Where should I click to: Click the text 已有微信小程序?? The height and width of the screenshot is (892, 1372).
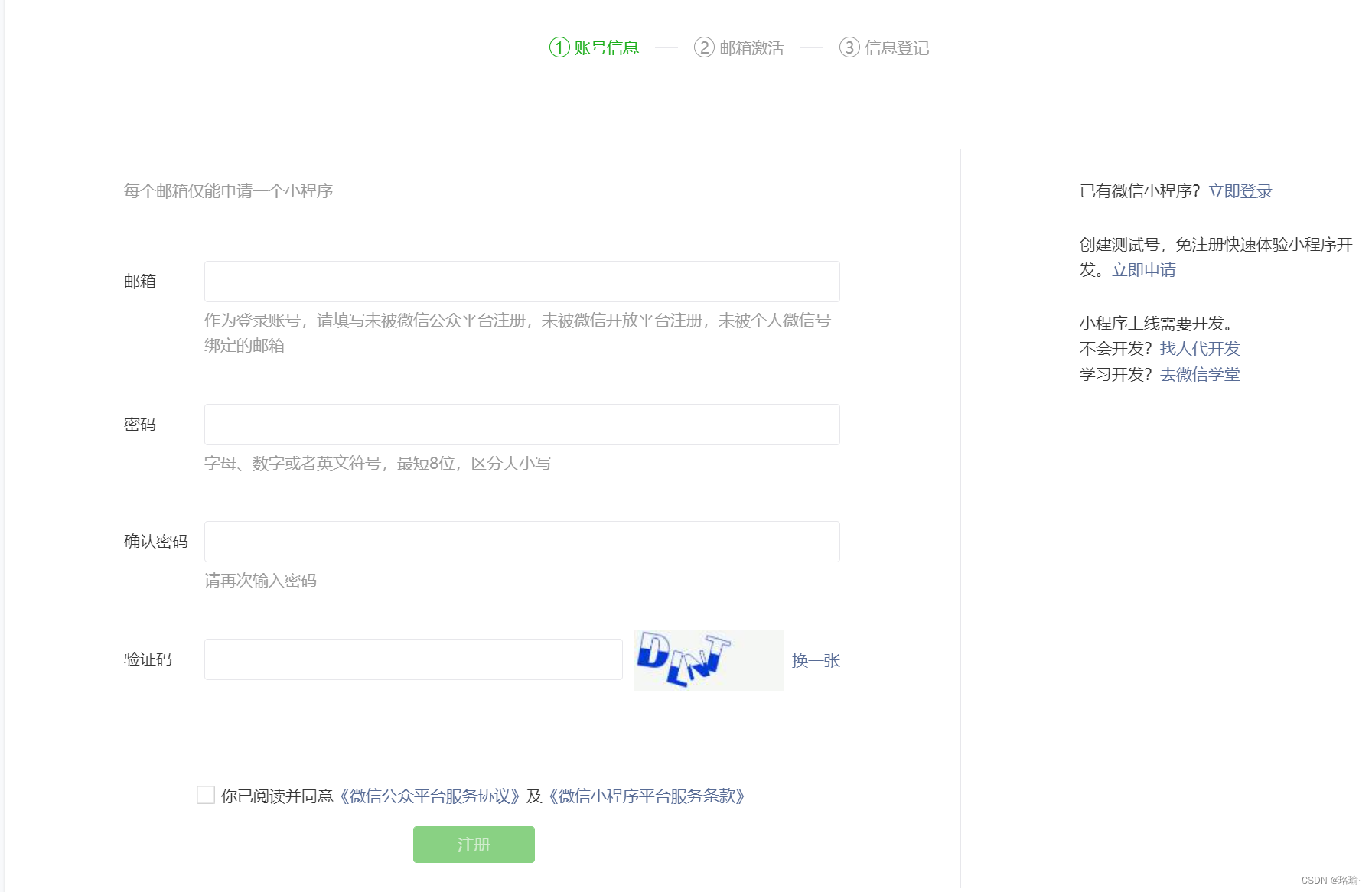coord(1140,191)
